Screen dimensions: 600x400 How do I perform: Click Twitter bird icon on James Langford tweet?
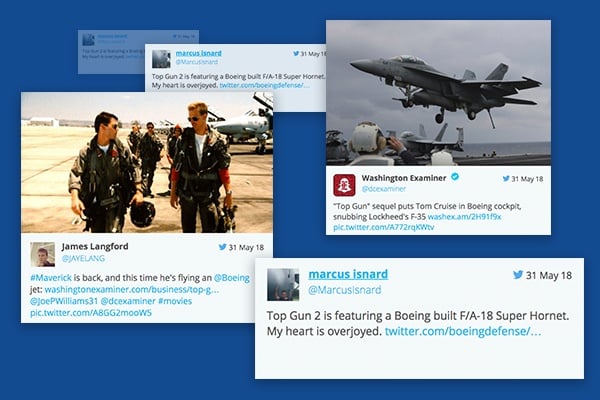coord(222,247)
